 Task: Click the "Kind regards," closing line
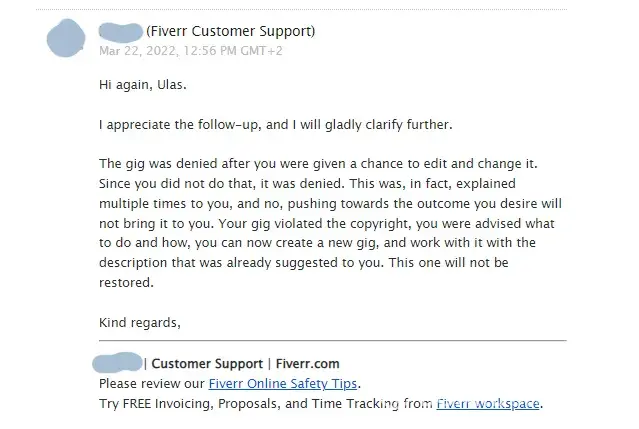point(139,322)
